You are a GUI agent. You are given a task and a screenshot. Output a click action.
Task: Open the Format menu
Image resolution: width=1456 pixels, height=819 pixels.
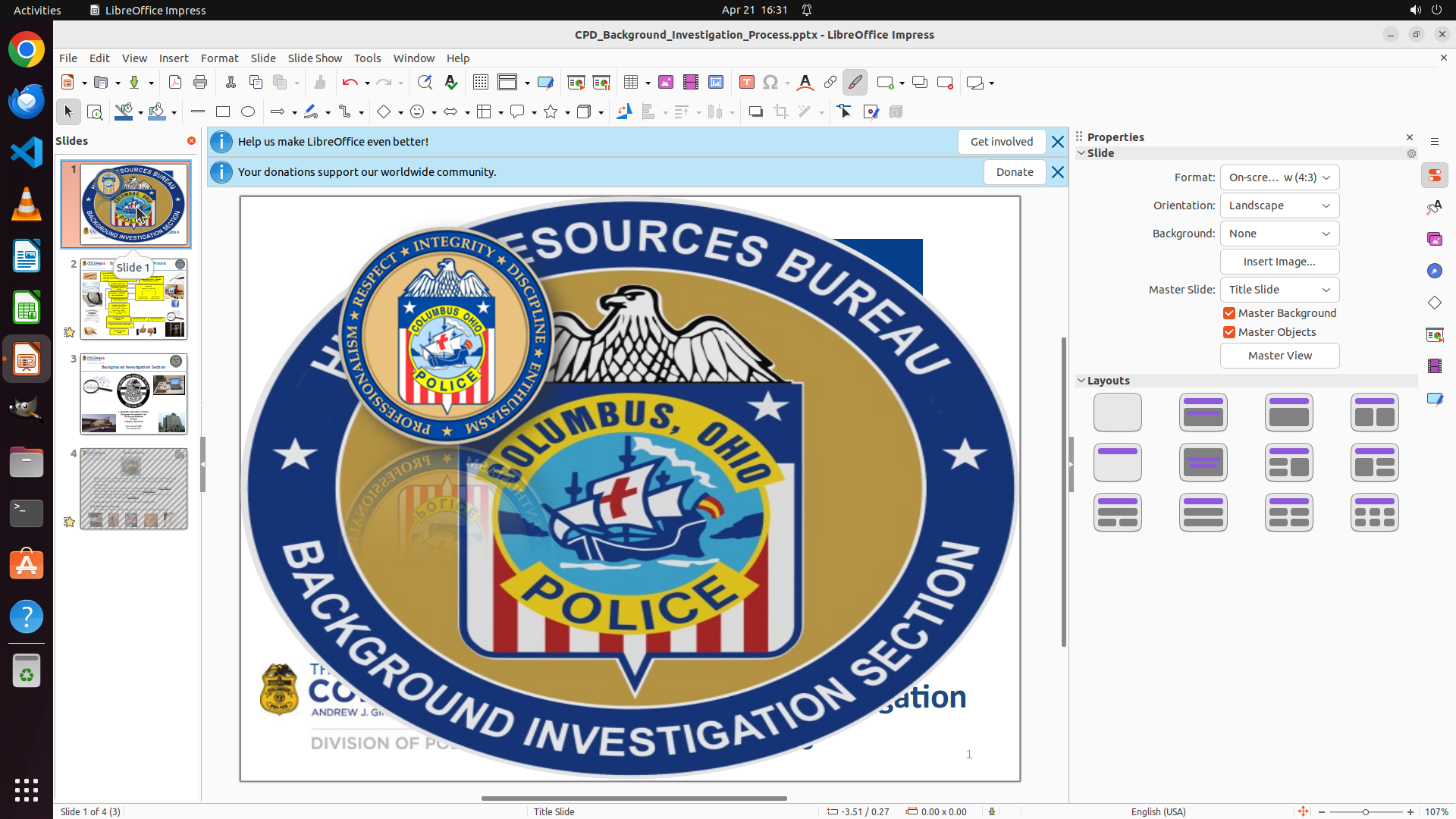pos(219,58)
